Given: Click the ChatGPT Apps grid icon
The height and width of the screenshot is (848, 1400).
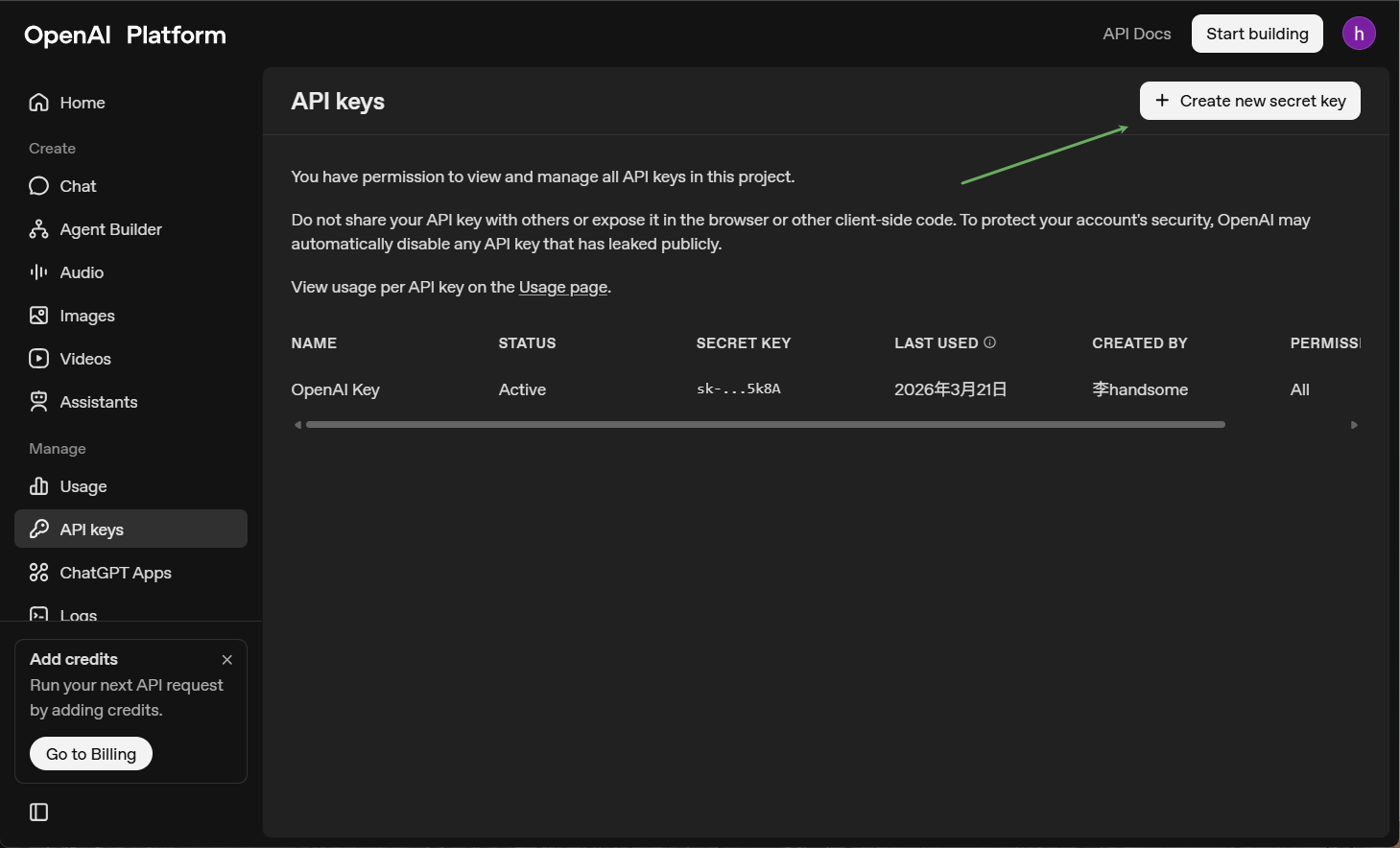Looking at the screenshot, I should (38, 573).
